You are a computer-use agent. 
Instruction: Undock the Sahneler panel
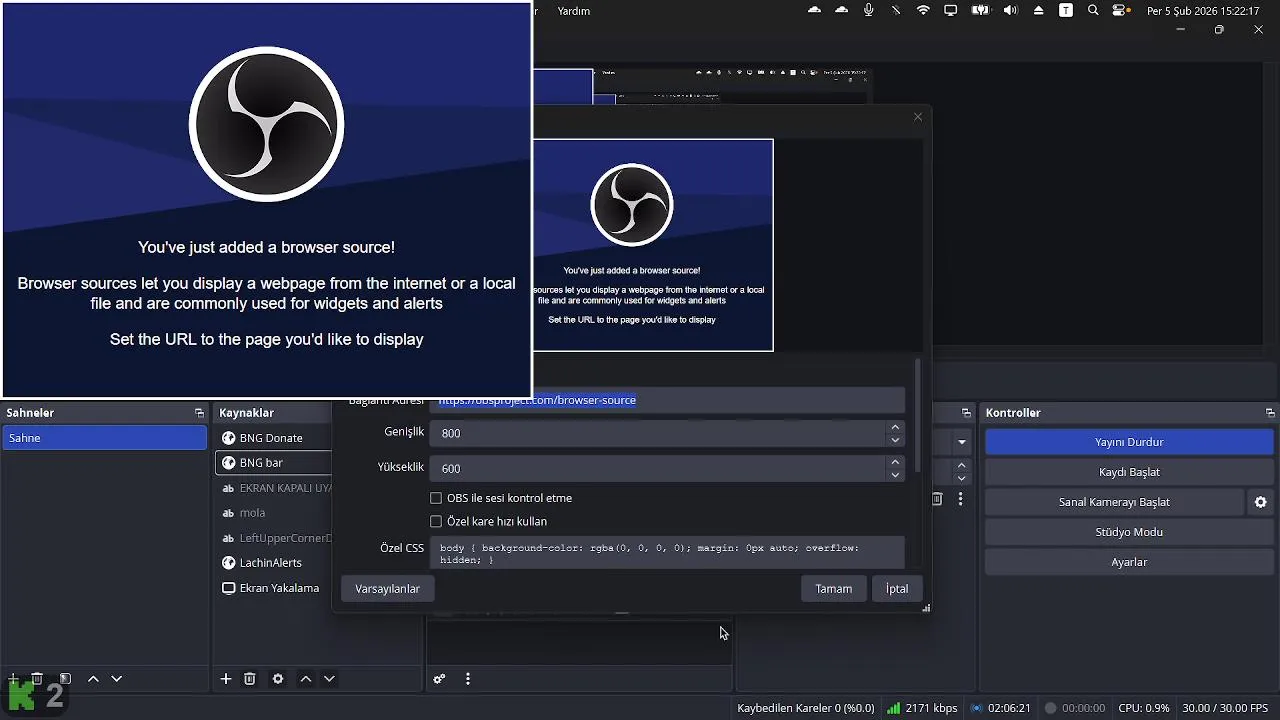pyautogui.click(x=199, y=413)
